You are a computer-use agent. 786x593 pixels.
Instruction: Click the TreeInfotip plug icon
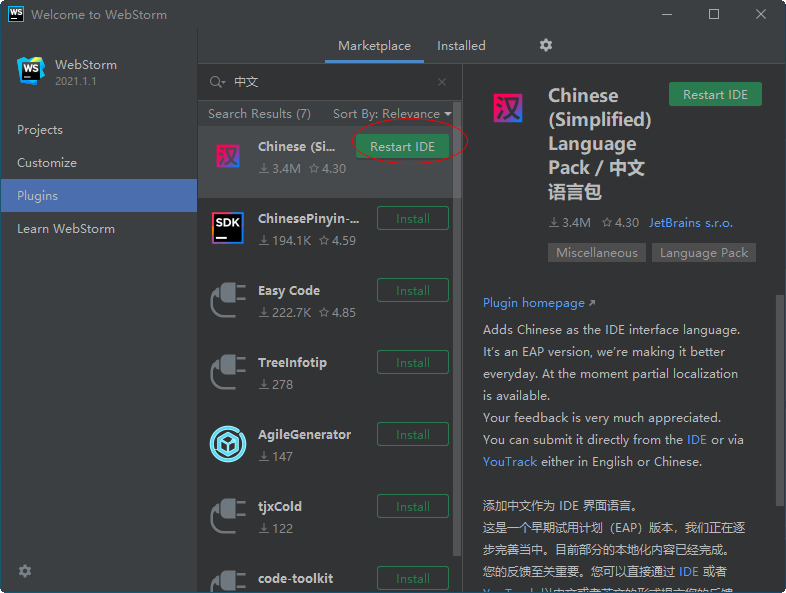pos(228,372)
